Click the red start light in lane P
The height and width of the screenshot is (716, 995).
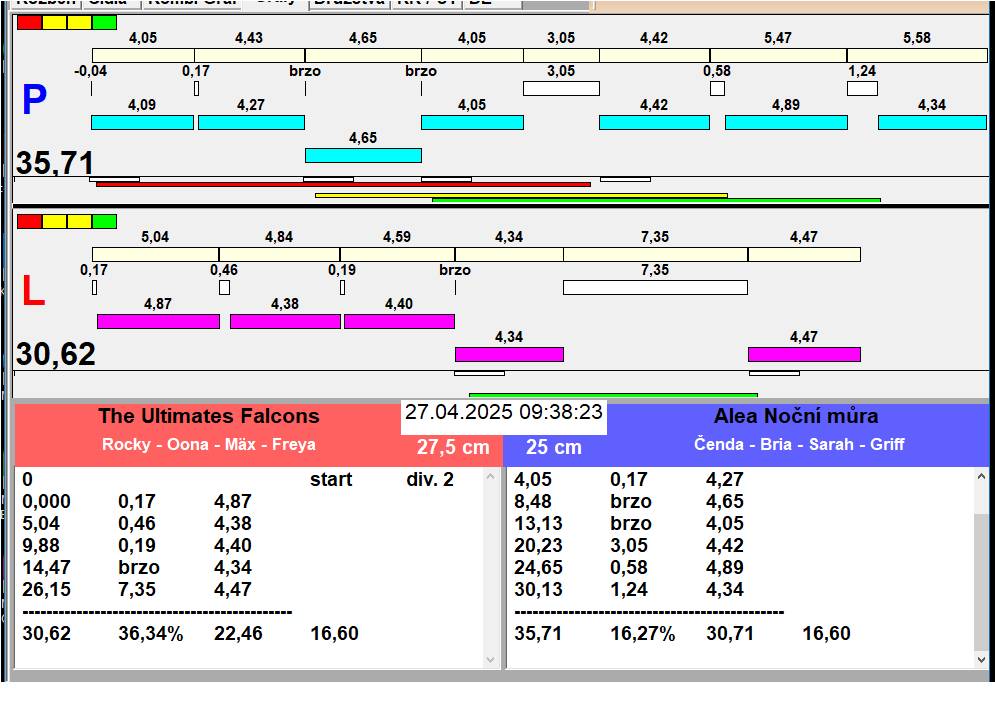pos(29,22)
